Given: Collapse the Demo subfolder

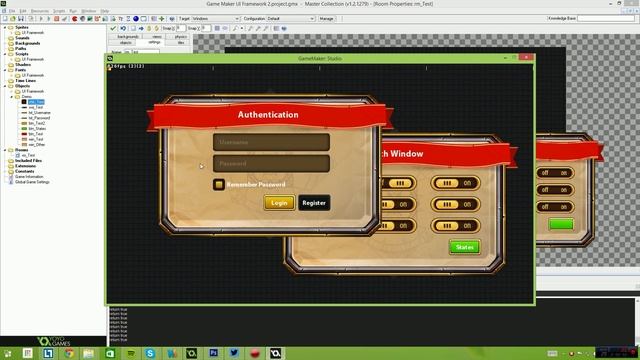Looking at the screenshot, I should (x=11, y=97).
